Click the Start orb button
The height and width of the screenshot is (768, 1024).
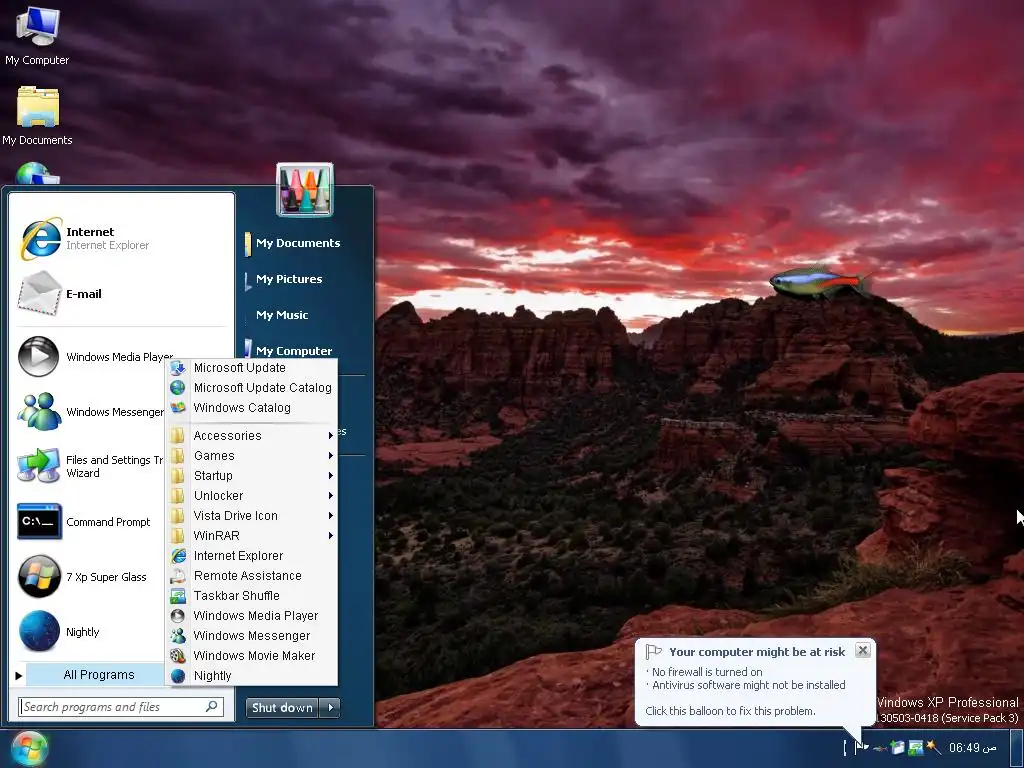pos(29,748)
